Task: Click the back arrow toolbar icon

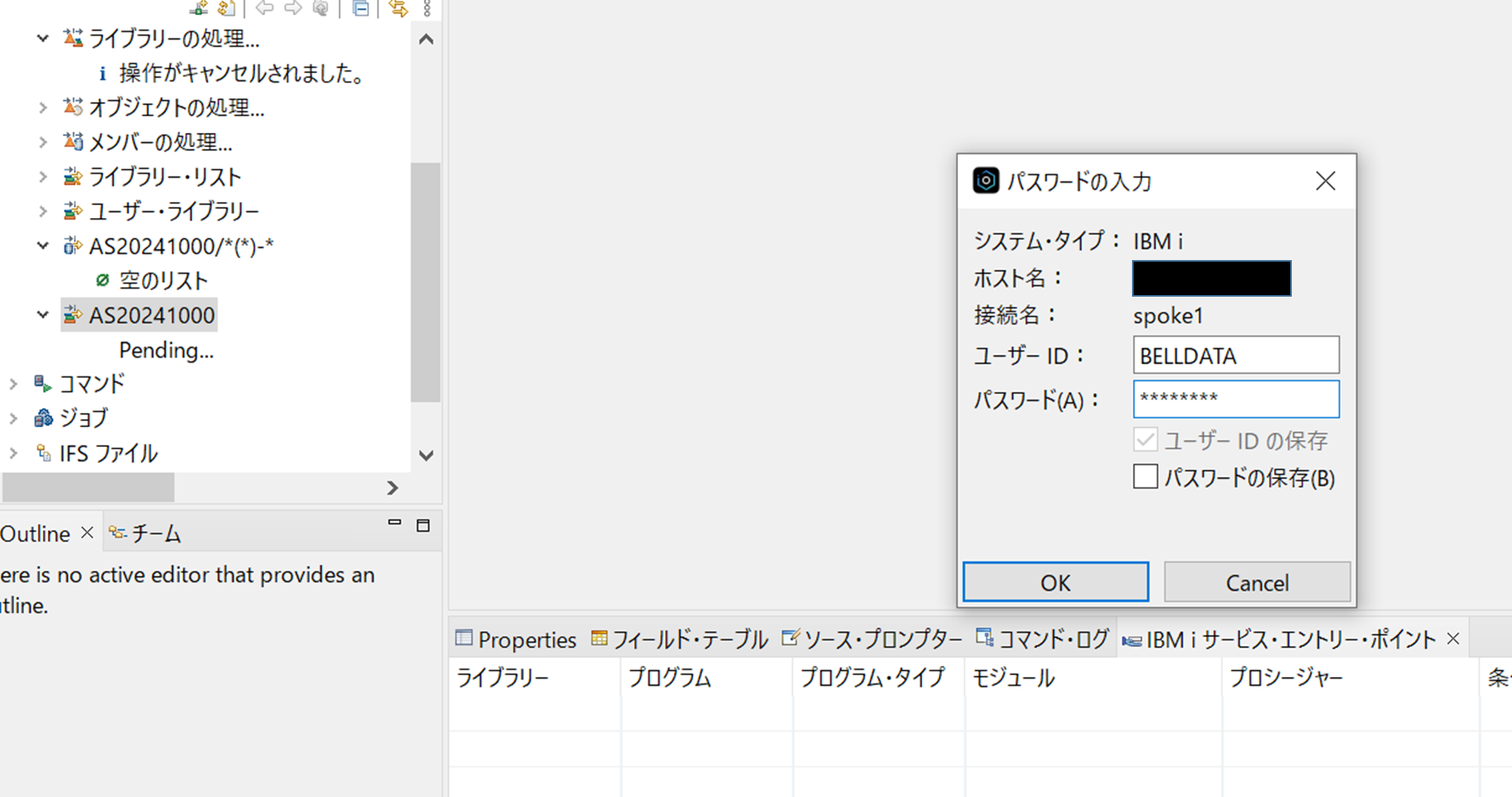Action: [265, 8]
